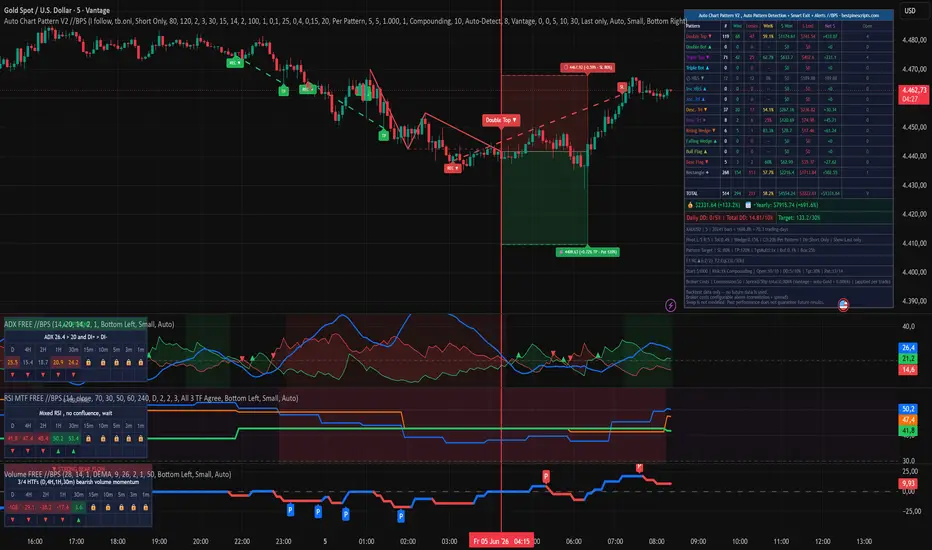
Task: Click the 15m lock icon in ADX table
Action: click(x=88, y=362)
